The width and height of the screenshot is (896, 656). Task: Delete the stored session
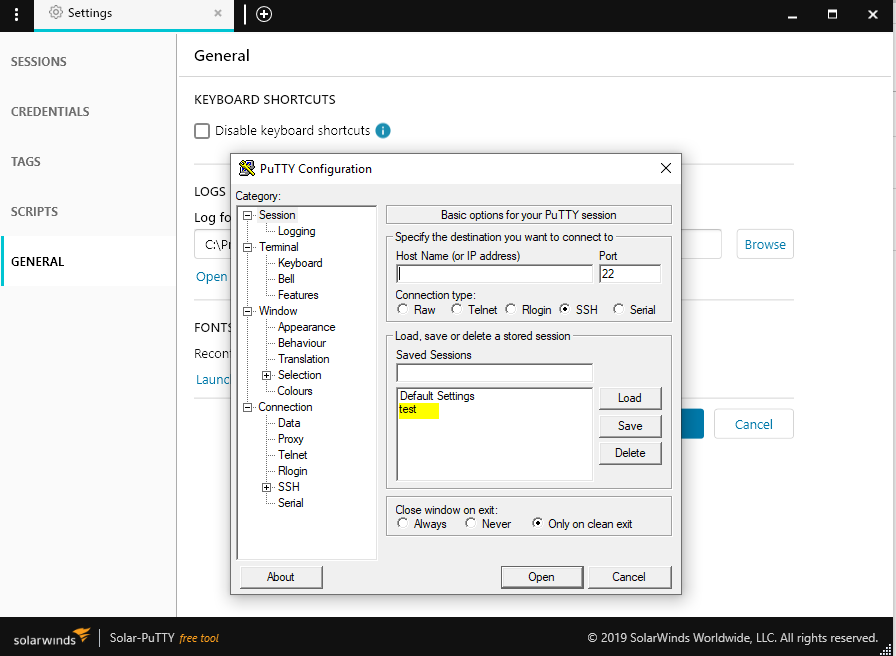click(x=630, y=453)
